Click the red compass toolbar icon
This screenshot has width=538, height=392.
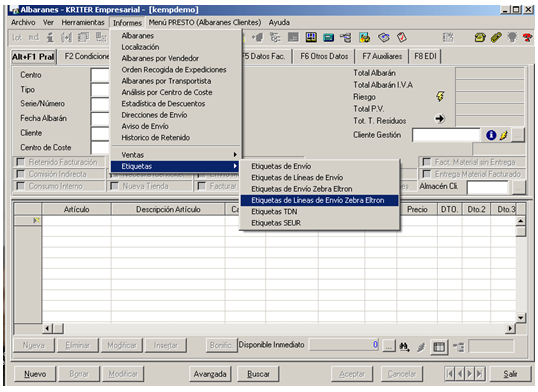(402, 37)
